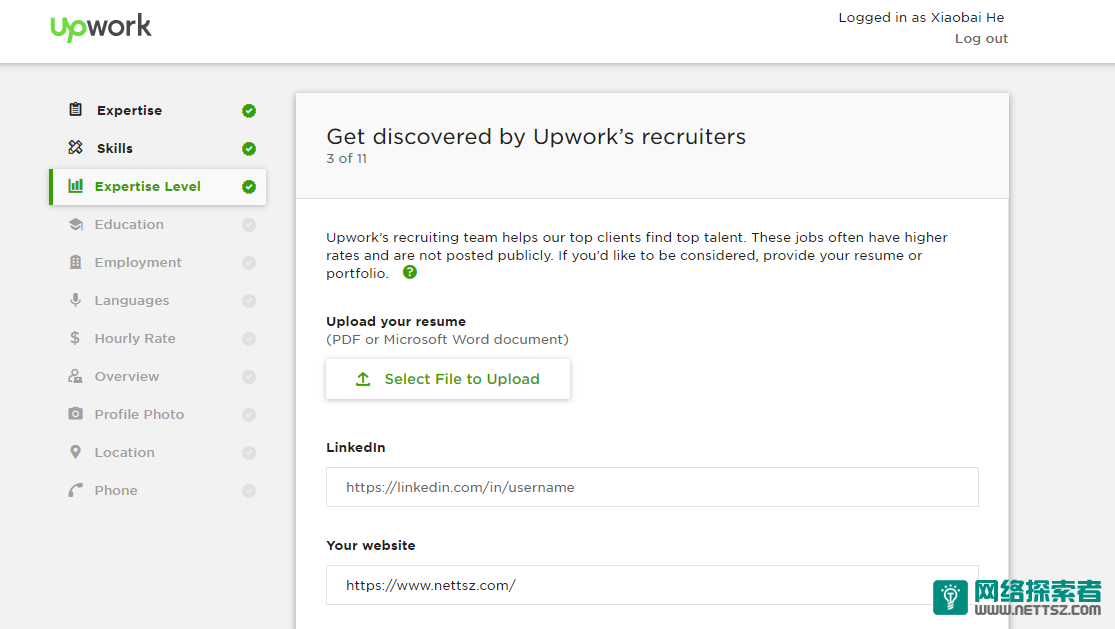Click the Overview person icon
The width and height of the screenshot is (1115, 629).
[x=75, y=376]
